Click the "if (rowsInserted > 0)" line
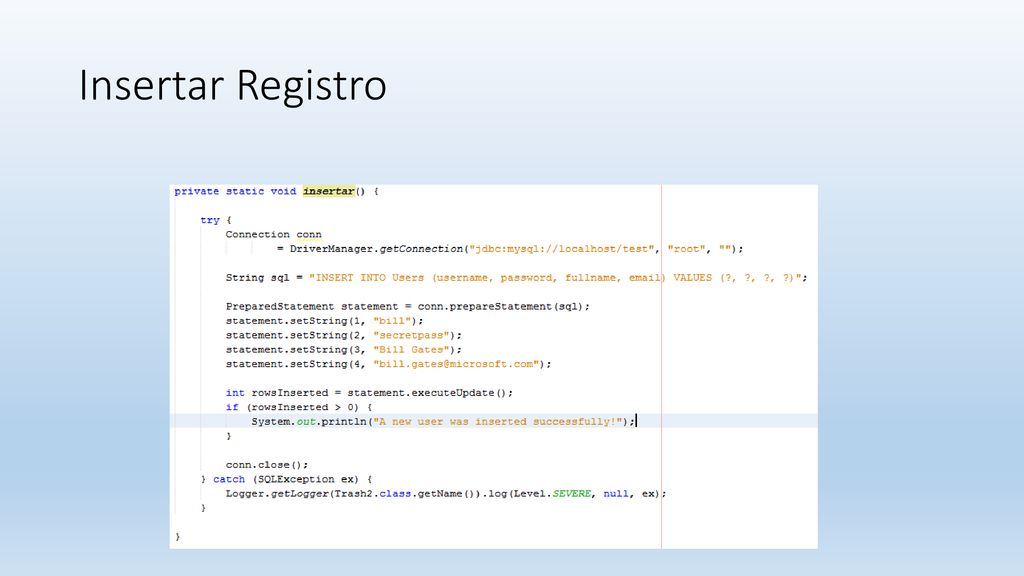1024x576 pixels. pos(298,407)
